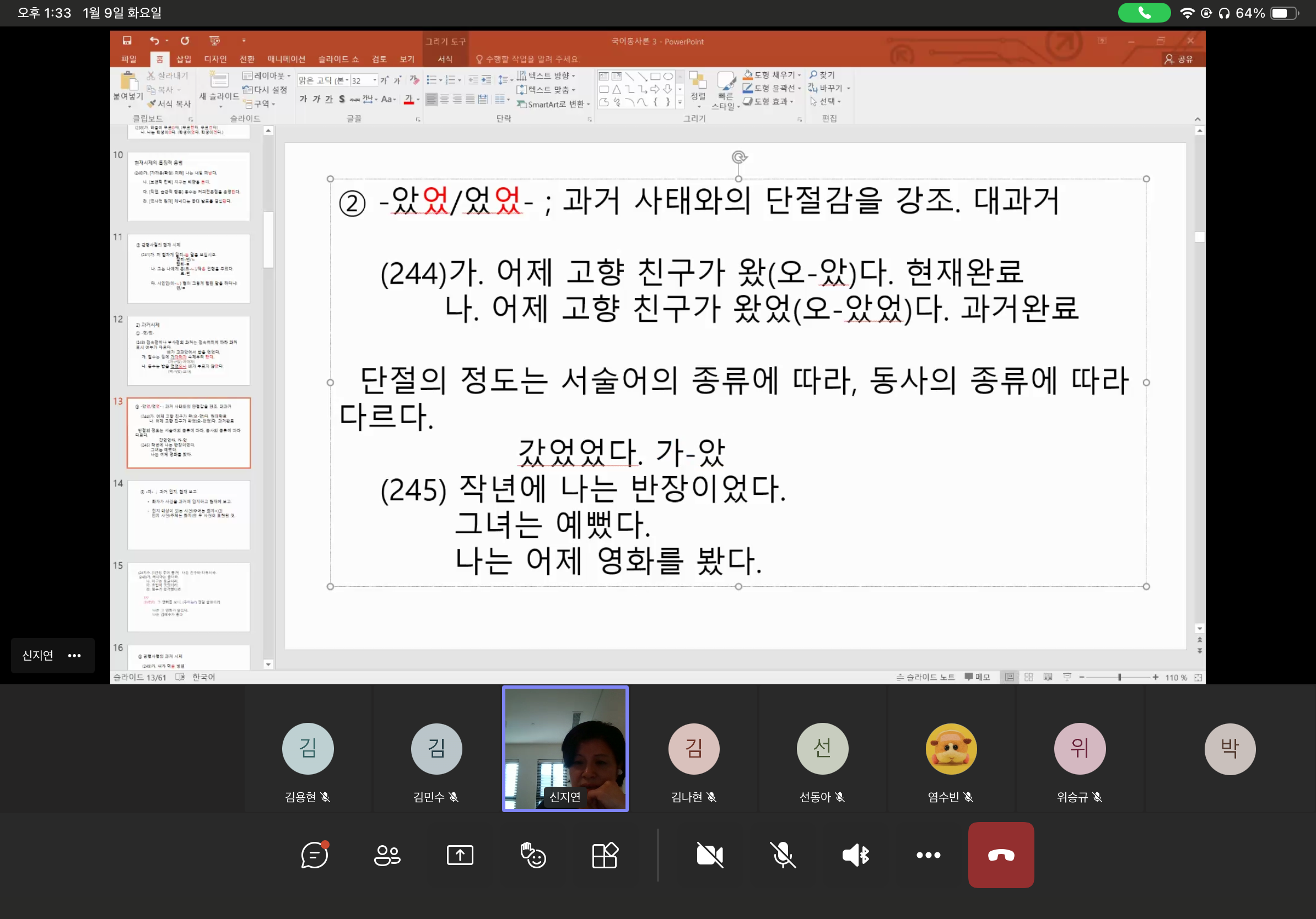Toggle bullet list

coord(432,80)
